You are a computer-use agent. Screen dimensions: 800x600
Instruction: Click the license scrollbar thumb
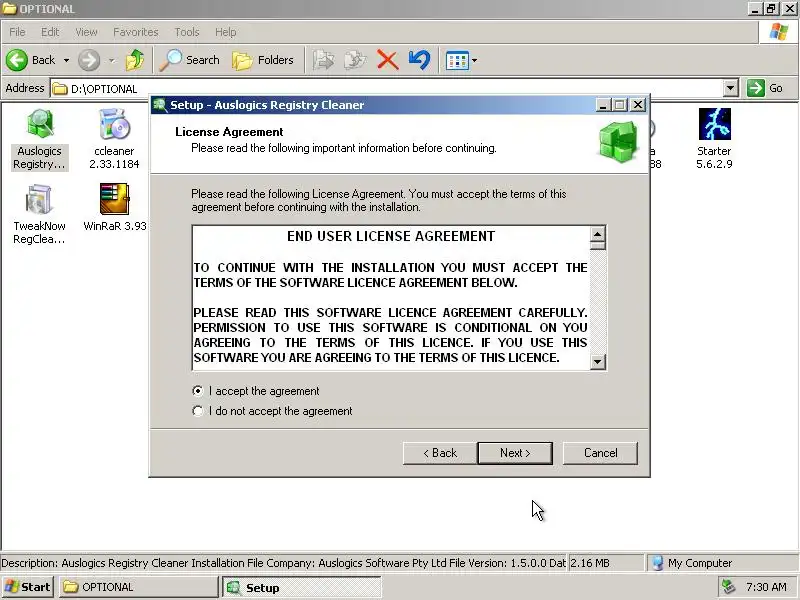point(597,246)
